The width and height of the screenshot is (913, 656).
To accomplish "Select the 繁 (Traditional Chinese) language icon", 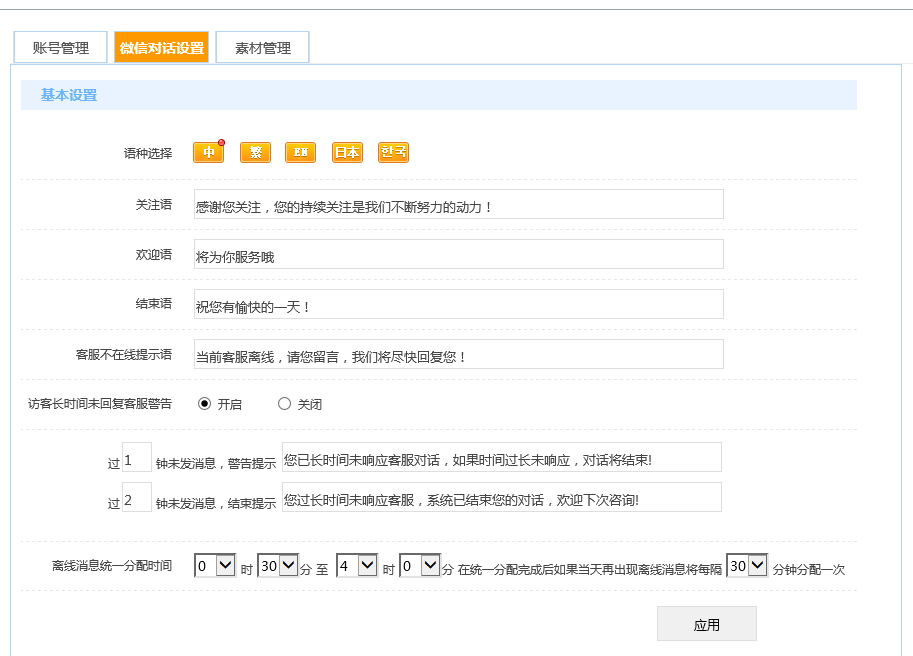I will 254,152.
